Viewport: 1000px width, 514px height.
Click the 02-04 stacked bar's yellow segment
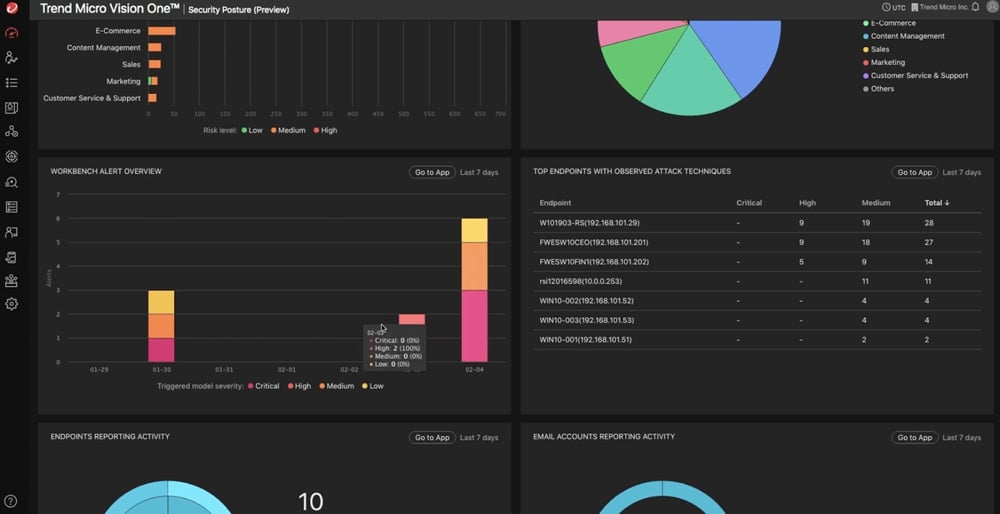(474, 230)
